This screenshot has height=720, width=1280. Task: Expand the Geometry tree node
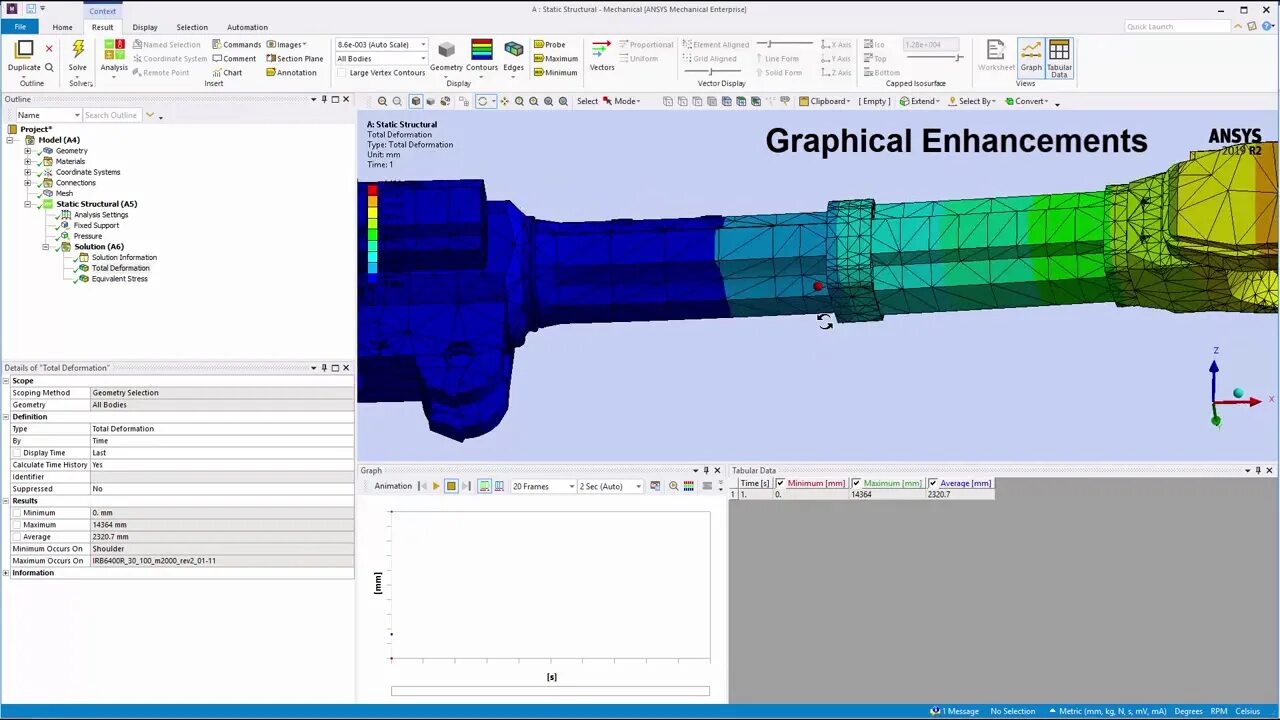click(x=28, y=151)
